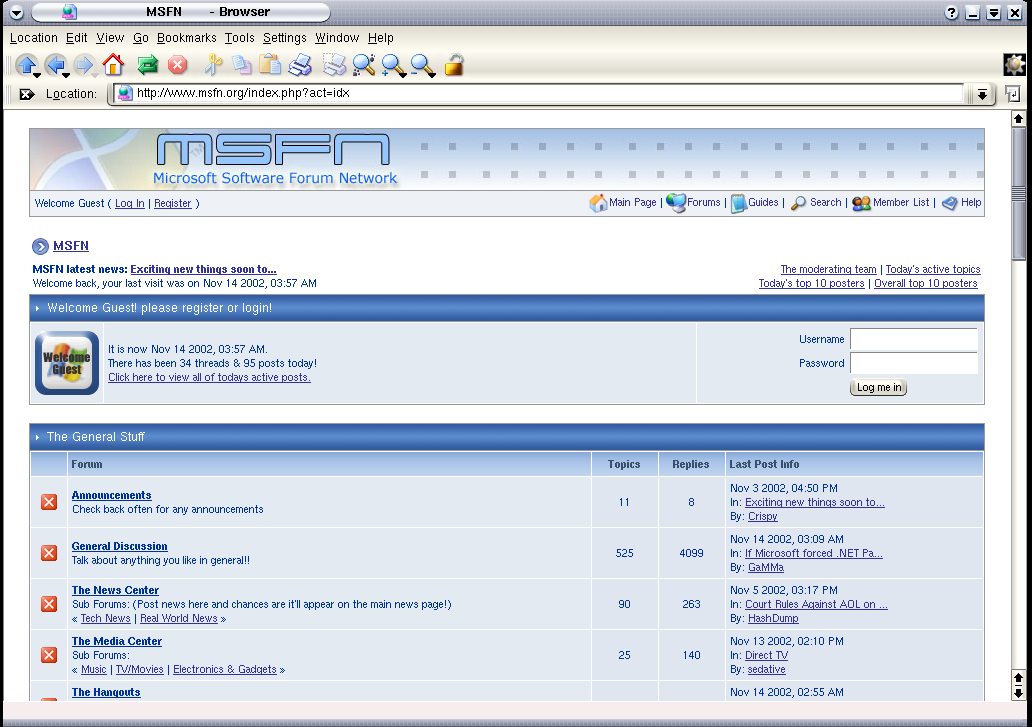
Task: Click the Search magnifier icon on page
Action: tap(798, 203)
